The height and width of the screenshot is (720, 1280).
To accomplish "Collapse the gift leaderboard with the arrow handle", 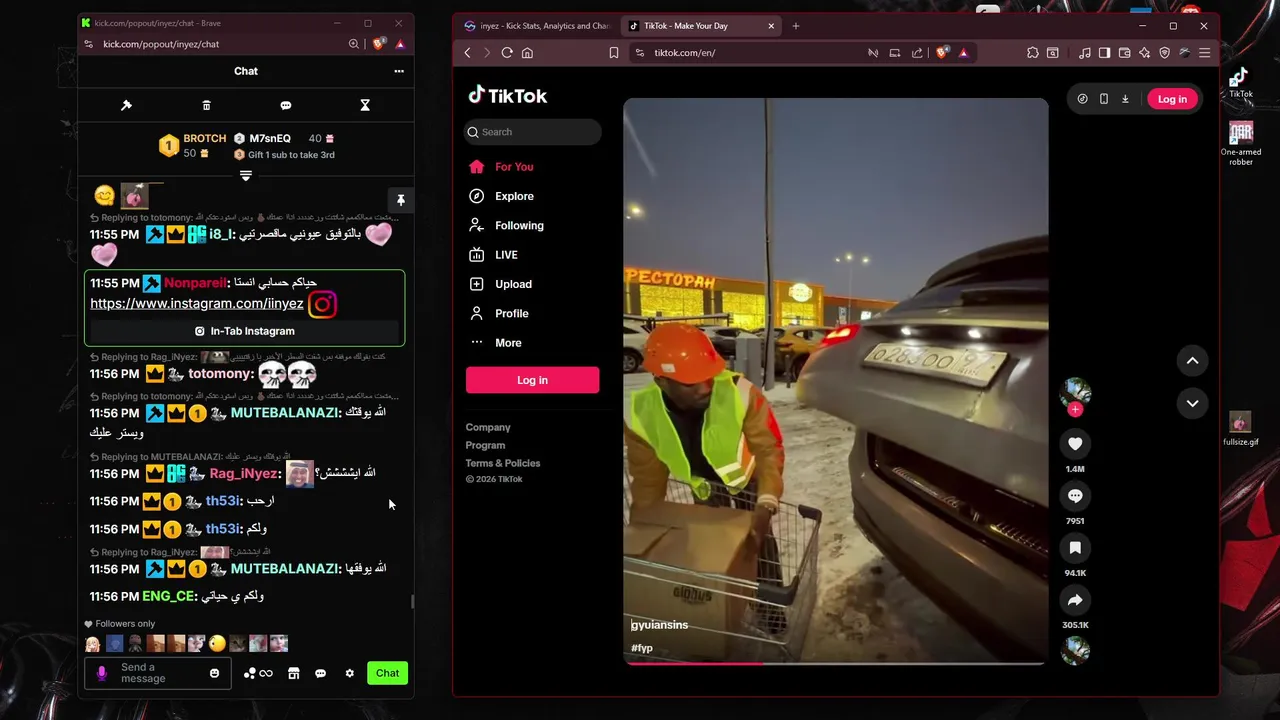I will coord(245,176).
